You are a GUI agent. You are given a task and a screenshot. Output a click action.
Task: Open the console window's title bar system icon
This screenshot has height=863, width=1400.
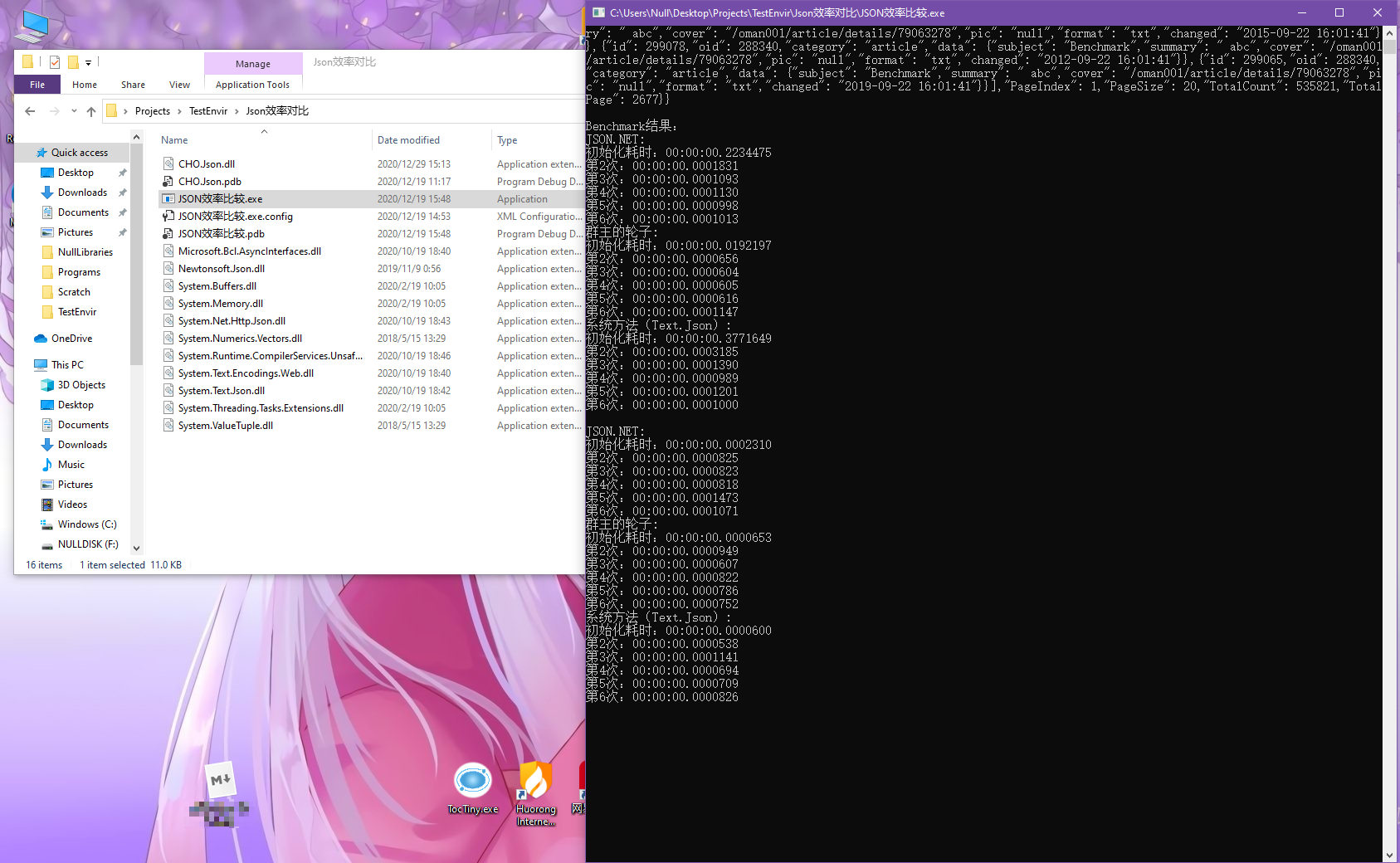598,12
